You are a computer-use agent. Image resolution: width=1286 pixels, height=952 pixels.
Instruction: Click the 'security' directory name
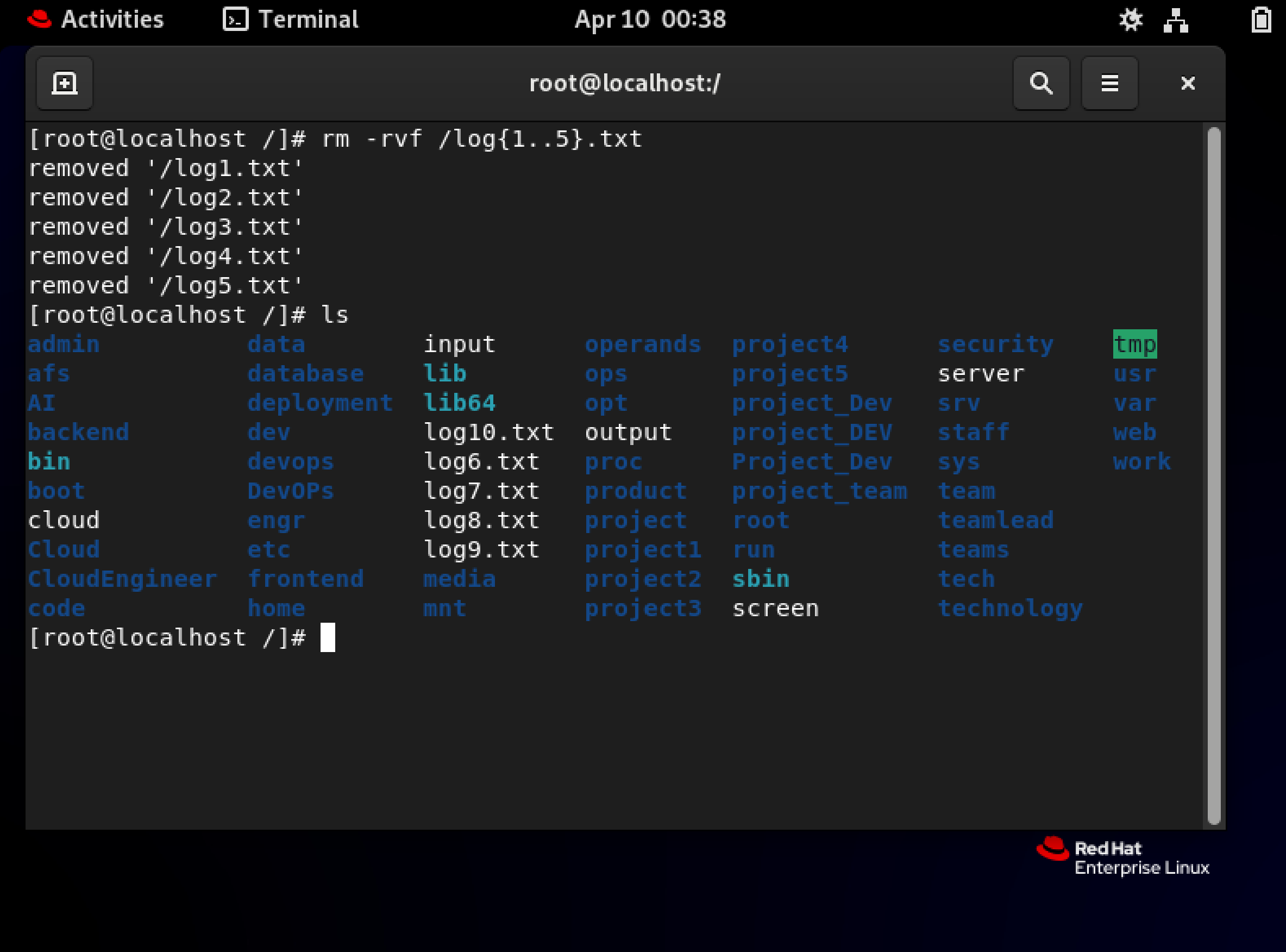point(995,345)
